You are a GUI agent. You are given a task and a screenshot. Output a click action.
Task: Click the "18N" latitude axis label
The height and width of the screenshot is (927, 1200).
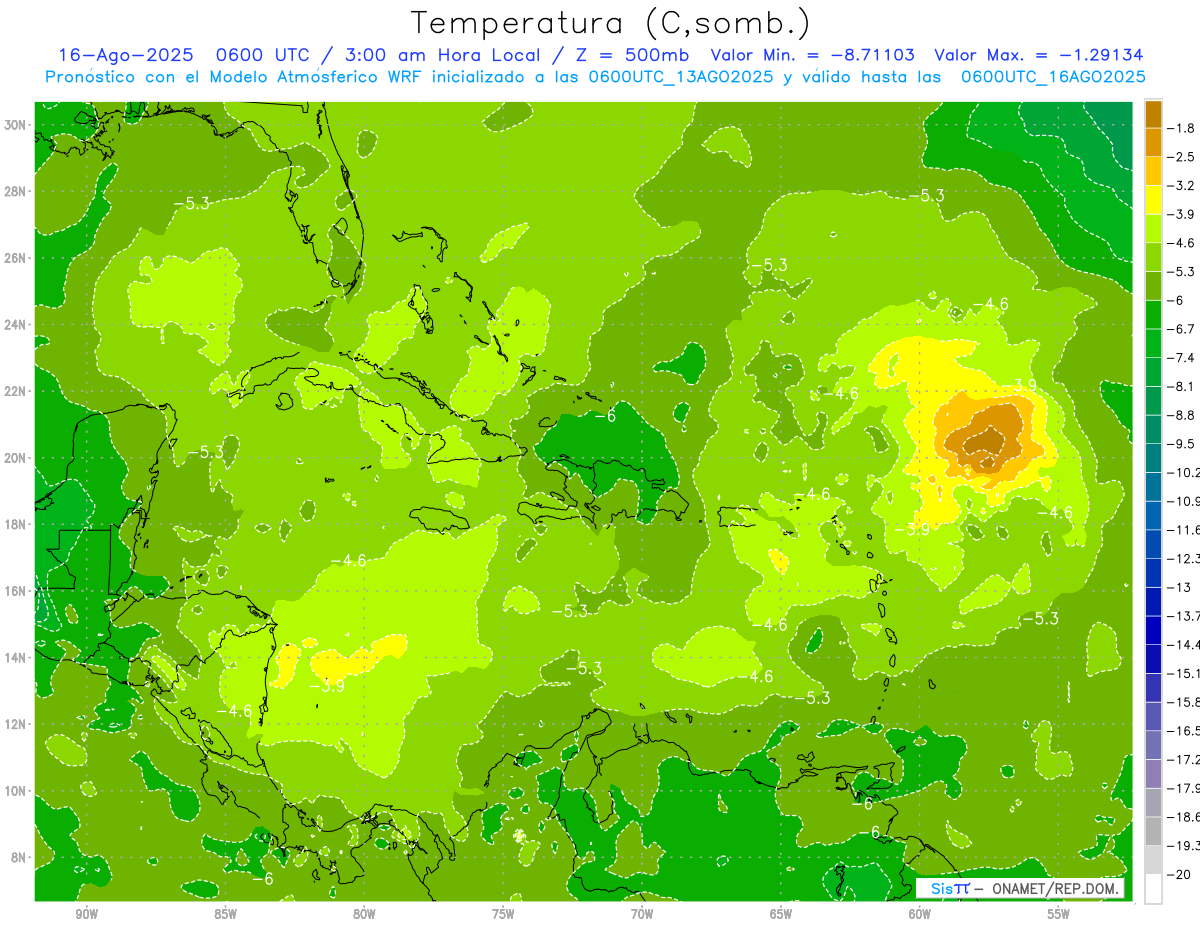15,524
